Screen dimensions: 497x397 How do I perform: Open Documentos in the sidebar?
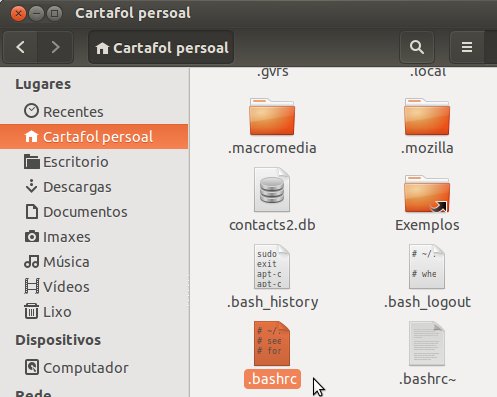tap(94, 212)
